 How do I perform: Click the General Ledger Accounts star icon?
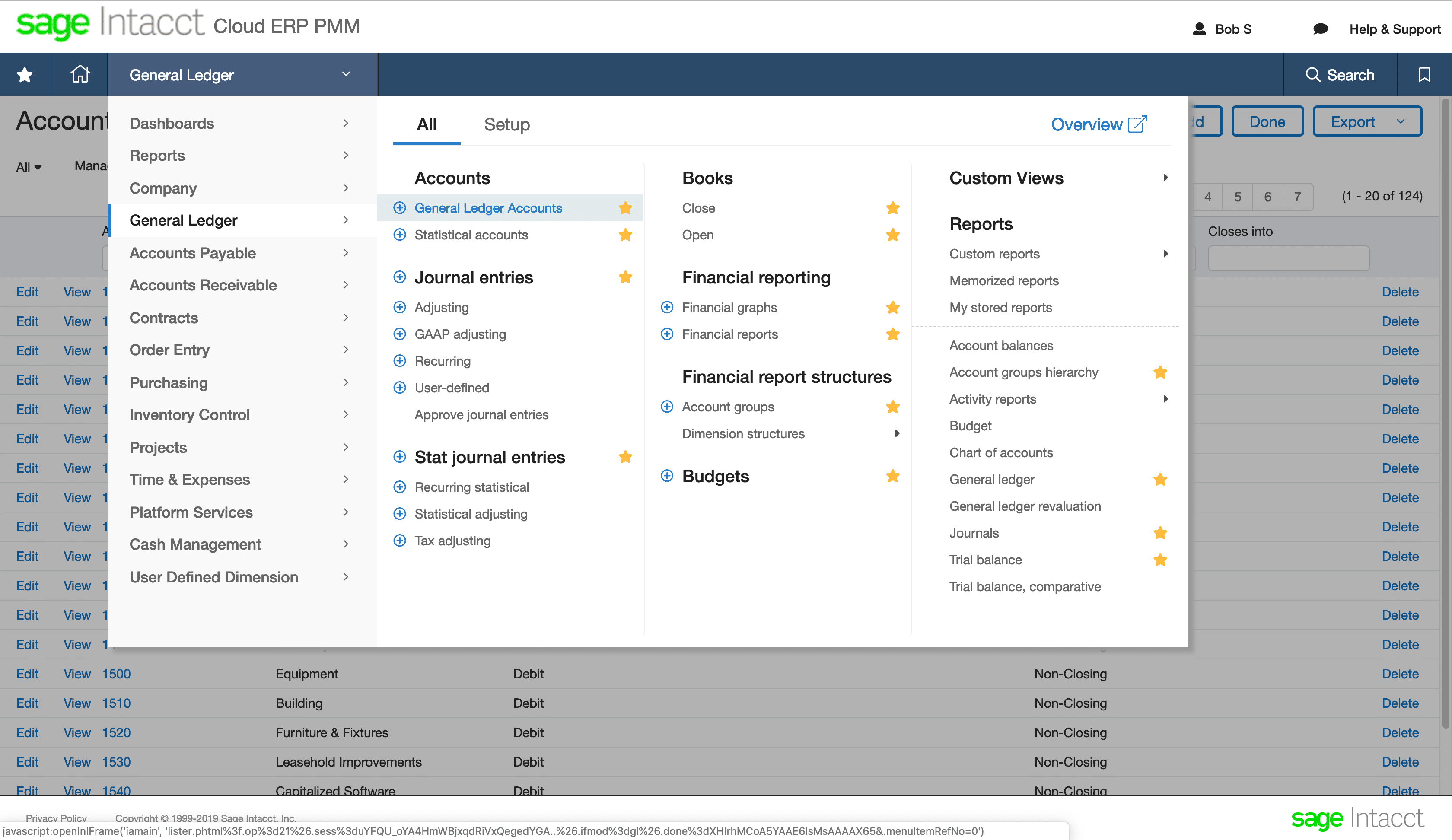pos(627,208)
